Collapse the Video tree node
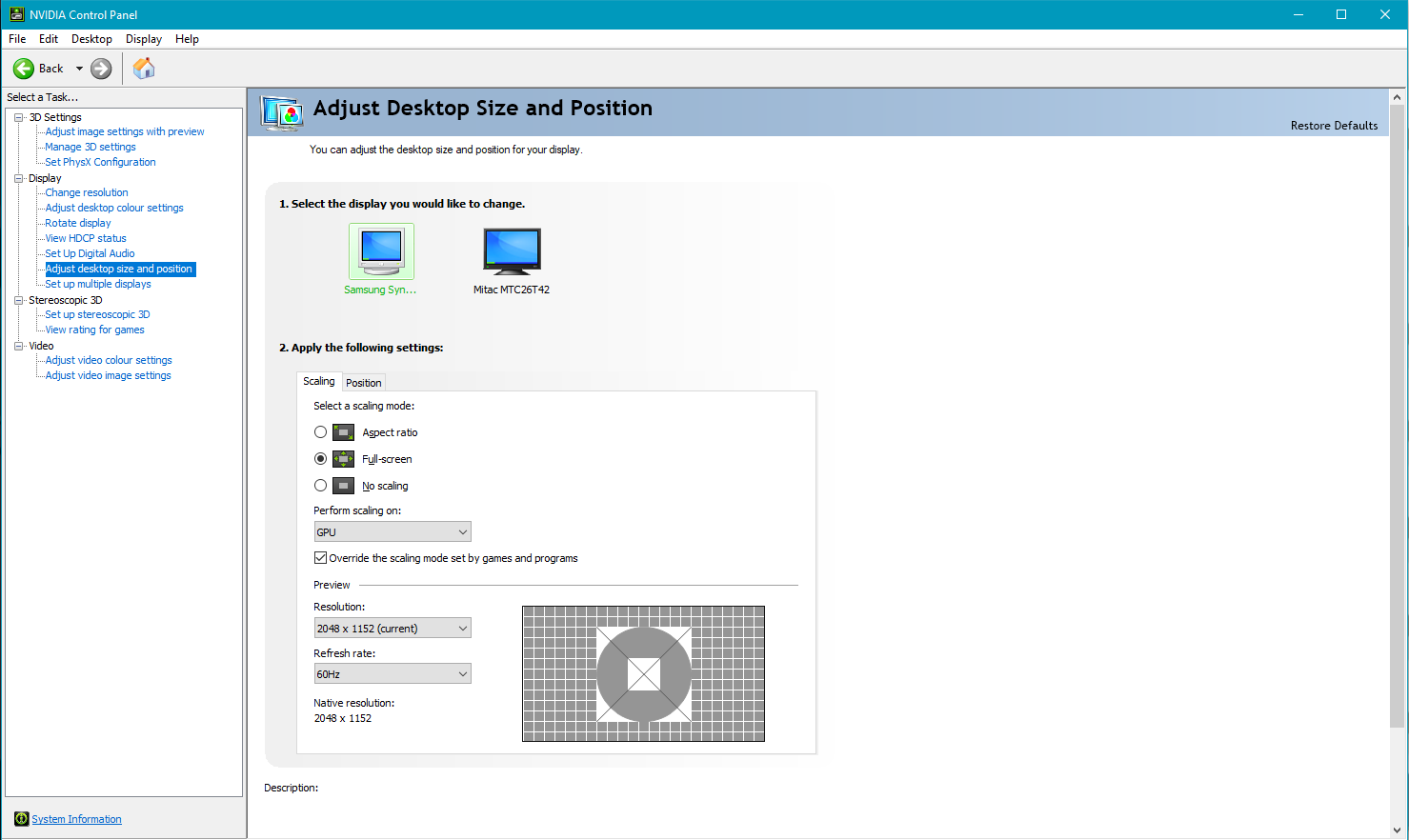The height and width of the screenshot is (840, 1409). pos(18,346)
